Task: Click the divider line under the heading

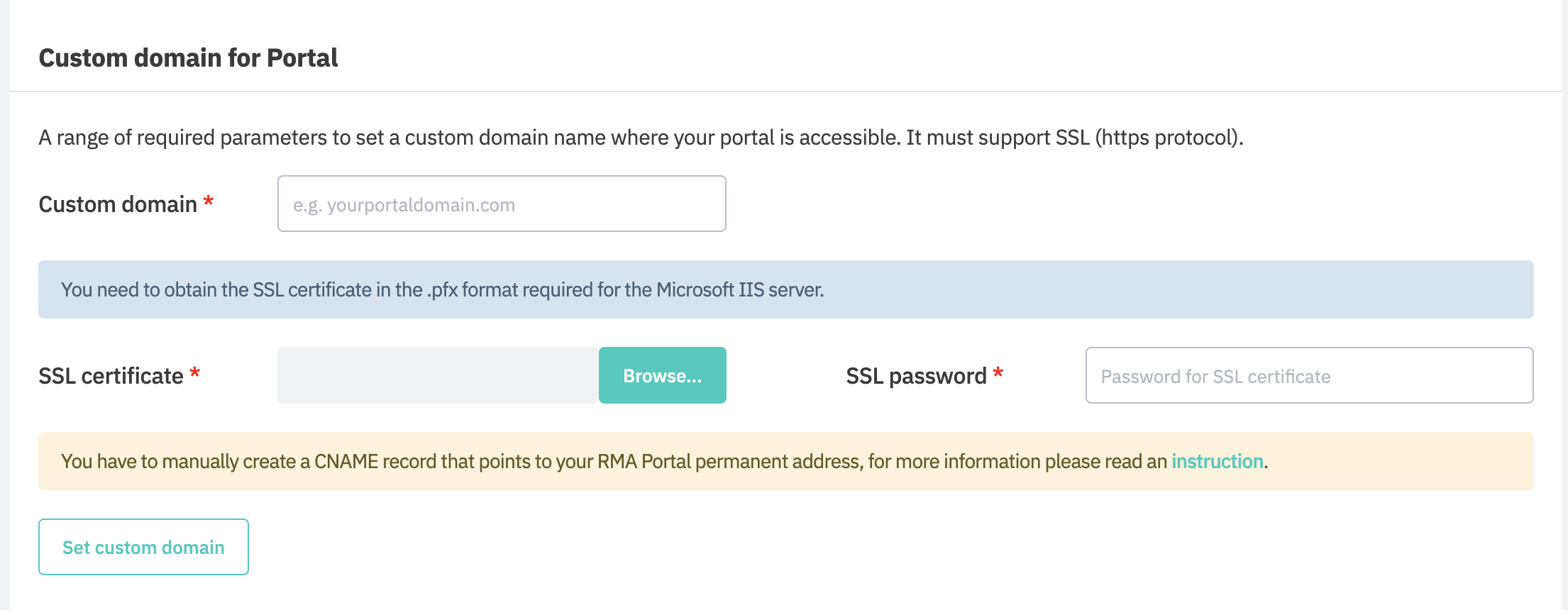Action: click(780, 91)
